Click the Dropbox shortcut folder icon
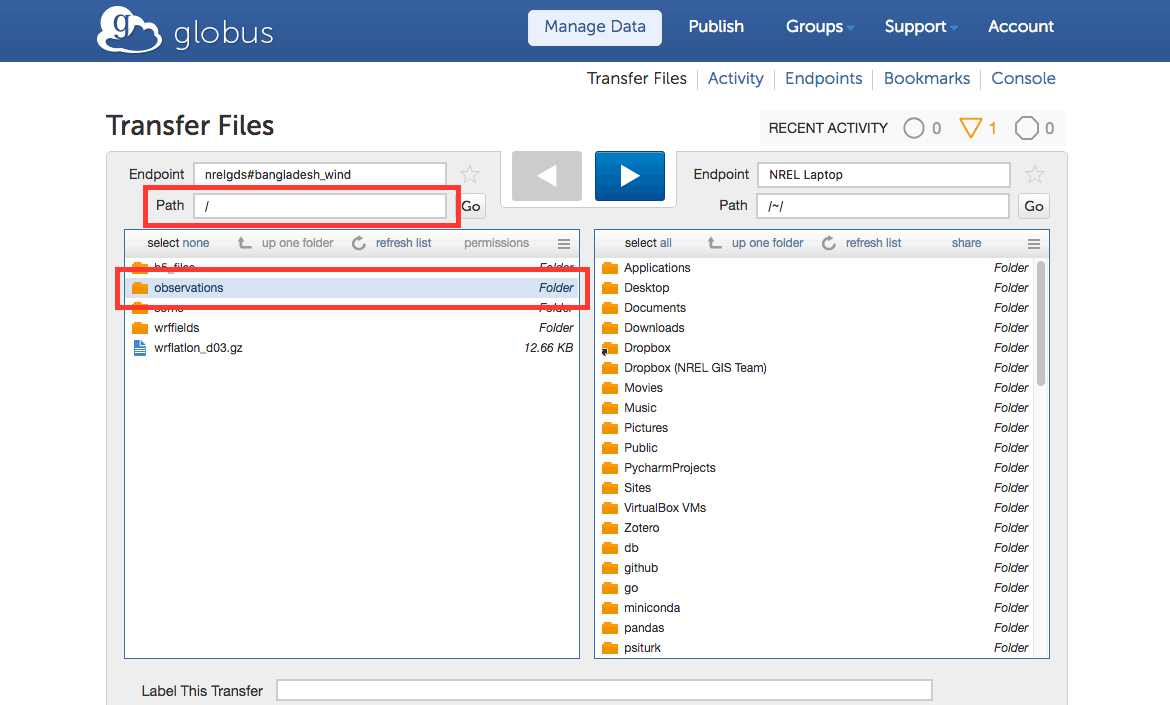This screenshot has height=705, width=1170. click(x=610, y=348)
